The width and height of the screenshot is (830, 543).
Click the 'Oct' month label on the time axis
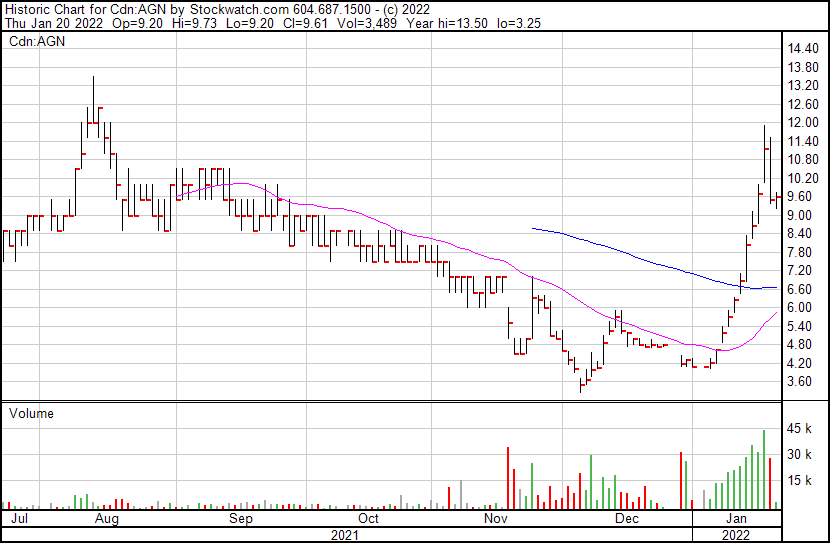368,518
